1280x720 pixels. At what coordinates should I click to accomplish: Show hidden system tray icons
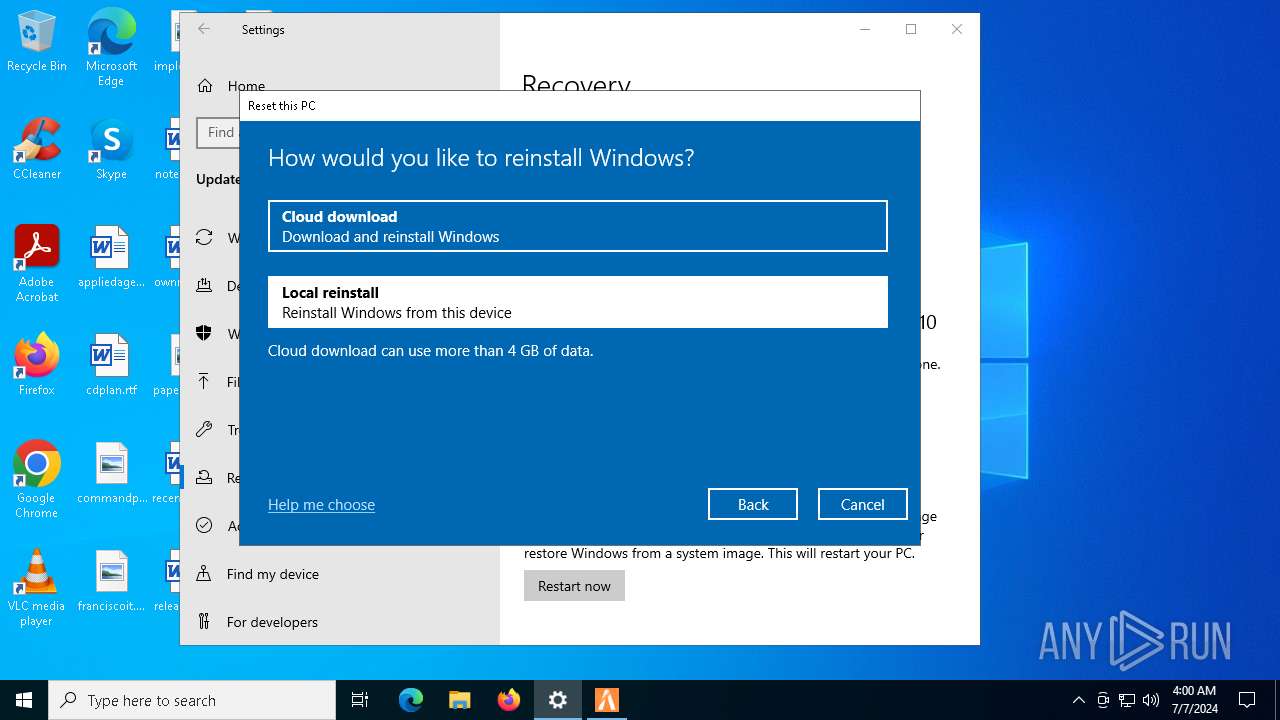(1078, 700)
